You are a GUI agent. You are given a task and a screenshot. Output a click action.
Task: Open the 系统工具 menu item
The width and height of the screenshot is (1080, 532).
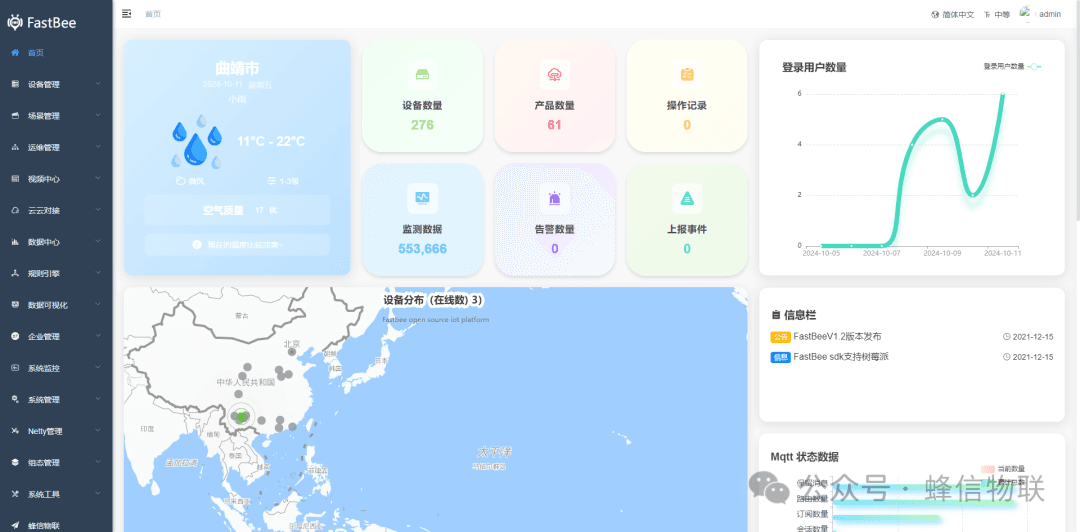pyautogui.click(x=56, y=494)
